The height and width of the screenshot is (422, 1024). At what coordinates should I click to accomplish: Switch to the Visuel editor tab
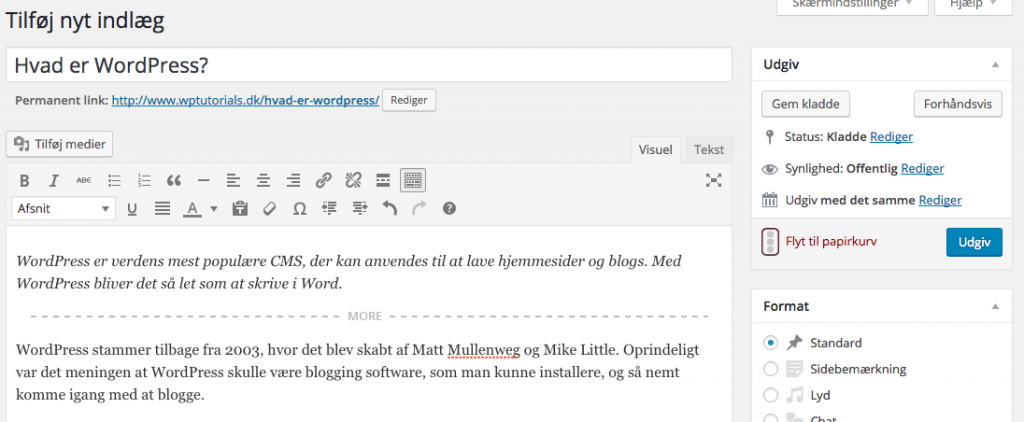(655, 150)
